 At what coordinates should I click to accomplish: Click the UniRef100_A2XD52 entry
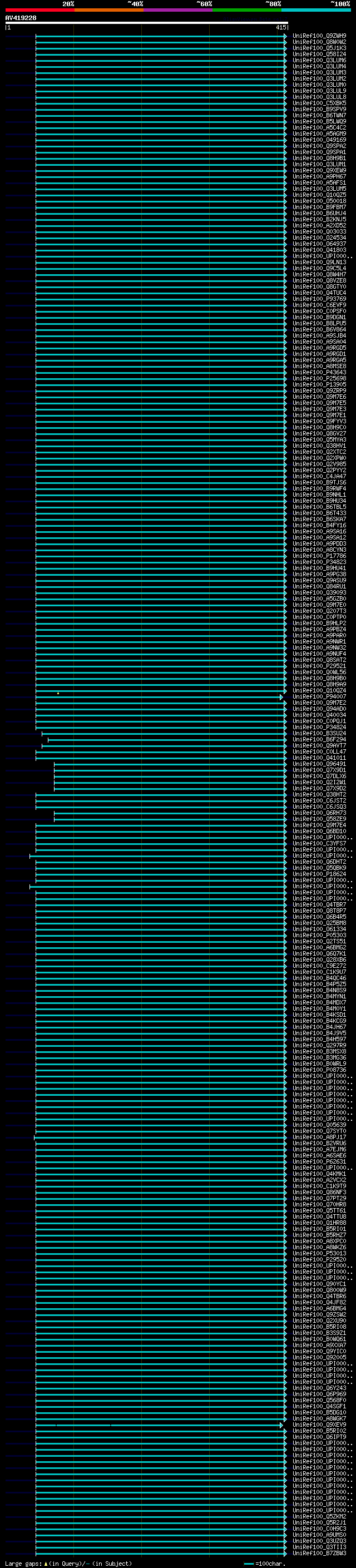click(319, 225)
